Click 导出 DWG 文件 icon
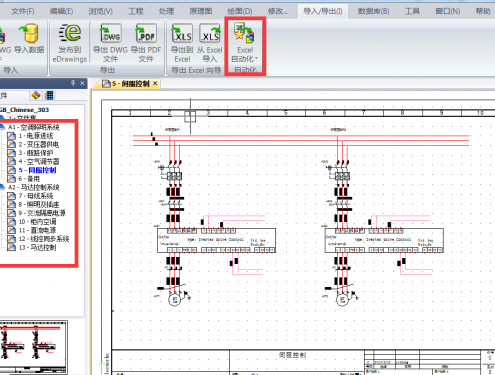Viewport: 495px width, 375px height. tap(110, 43)
